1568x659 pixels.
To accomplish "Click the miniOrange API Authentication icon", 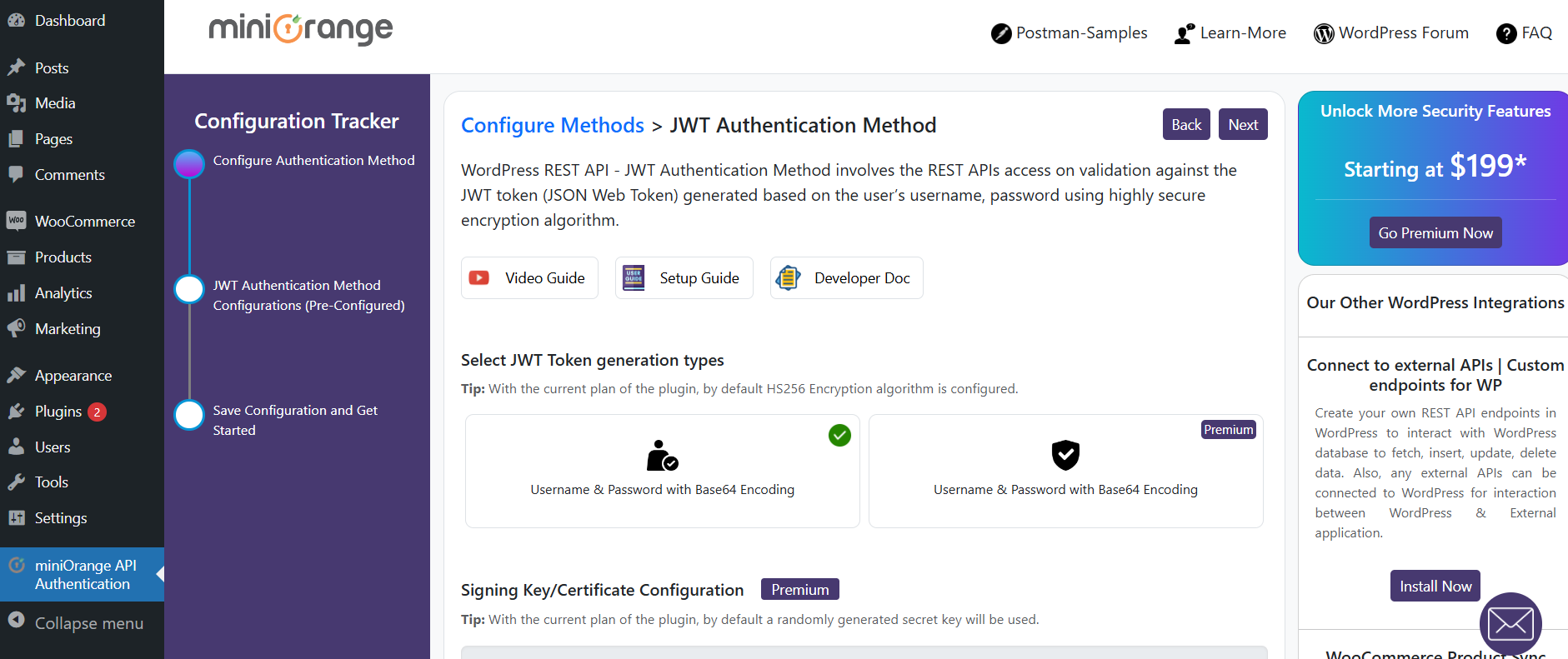I will (x=16, y=566).
